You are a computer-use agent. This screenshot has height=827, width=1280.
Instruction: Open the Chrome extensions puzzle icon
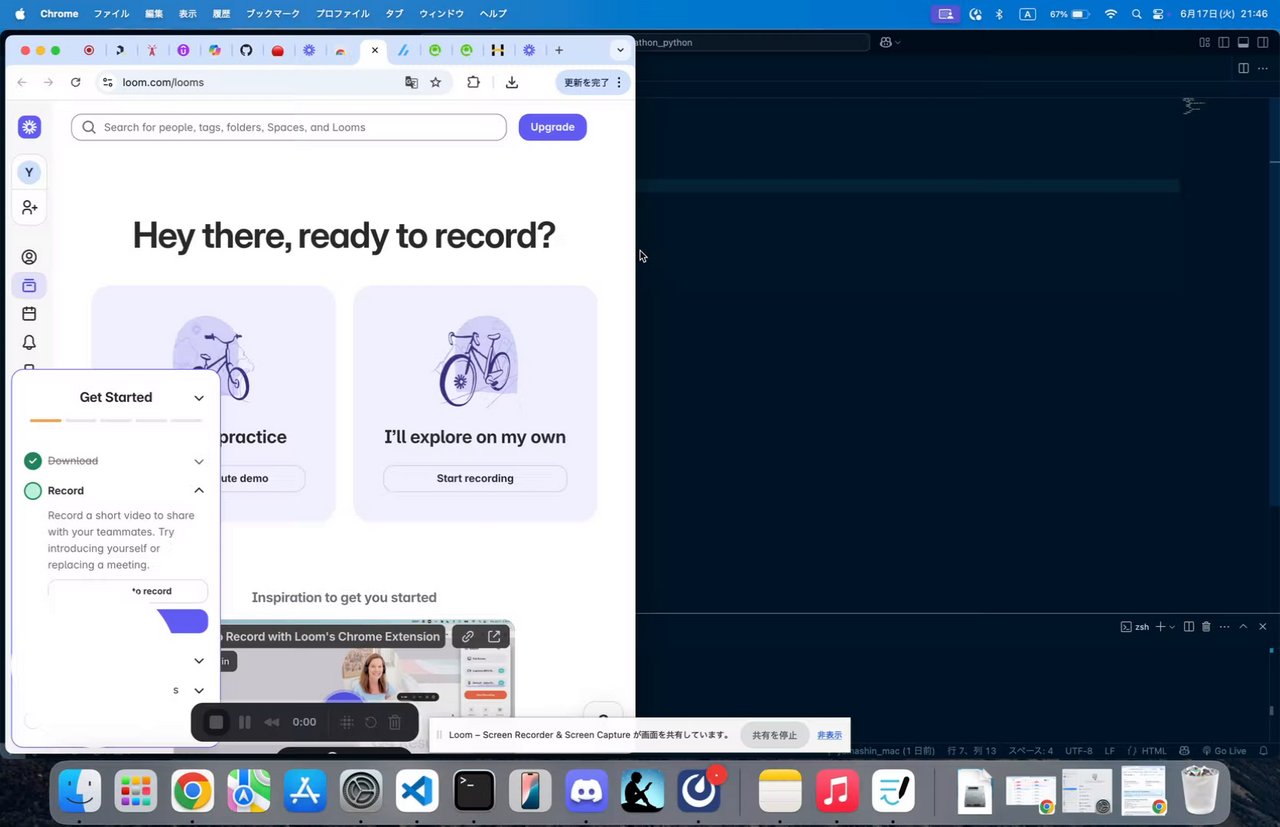(x=474, y=82)
